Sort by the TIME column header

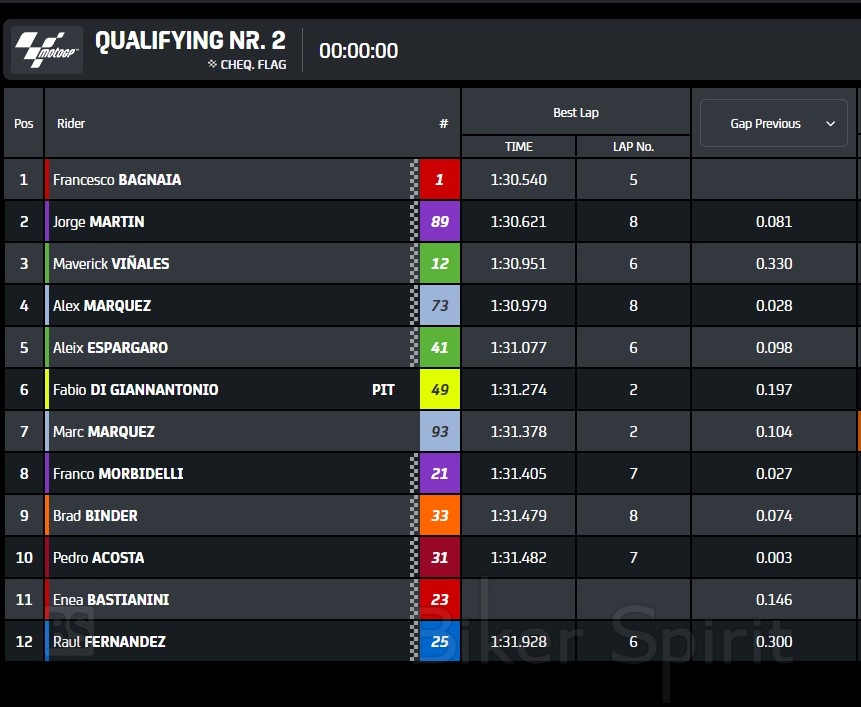(x=518, y=146)
